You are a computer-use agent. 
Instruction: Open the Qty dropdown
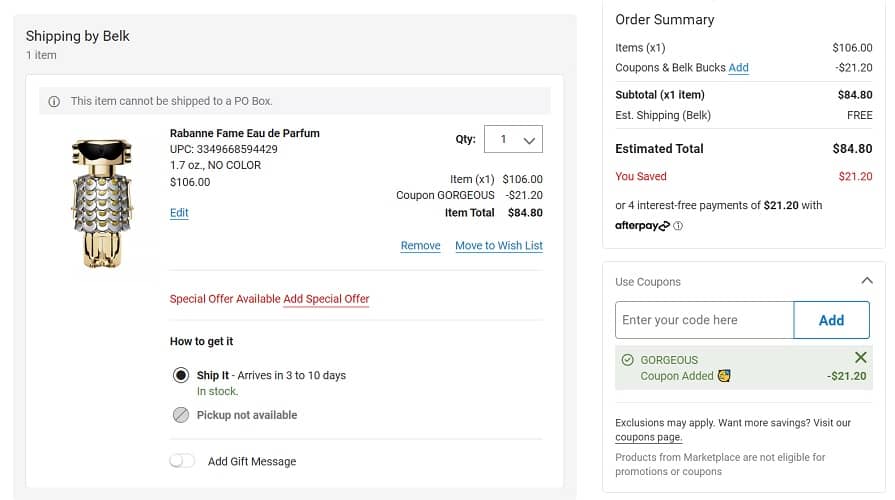pyautogui.click(x=513, y=140)
